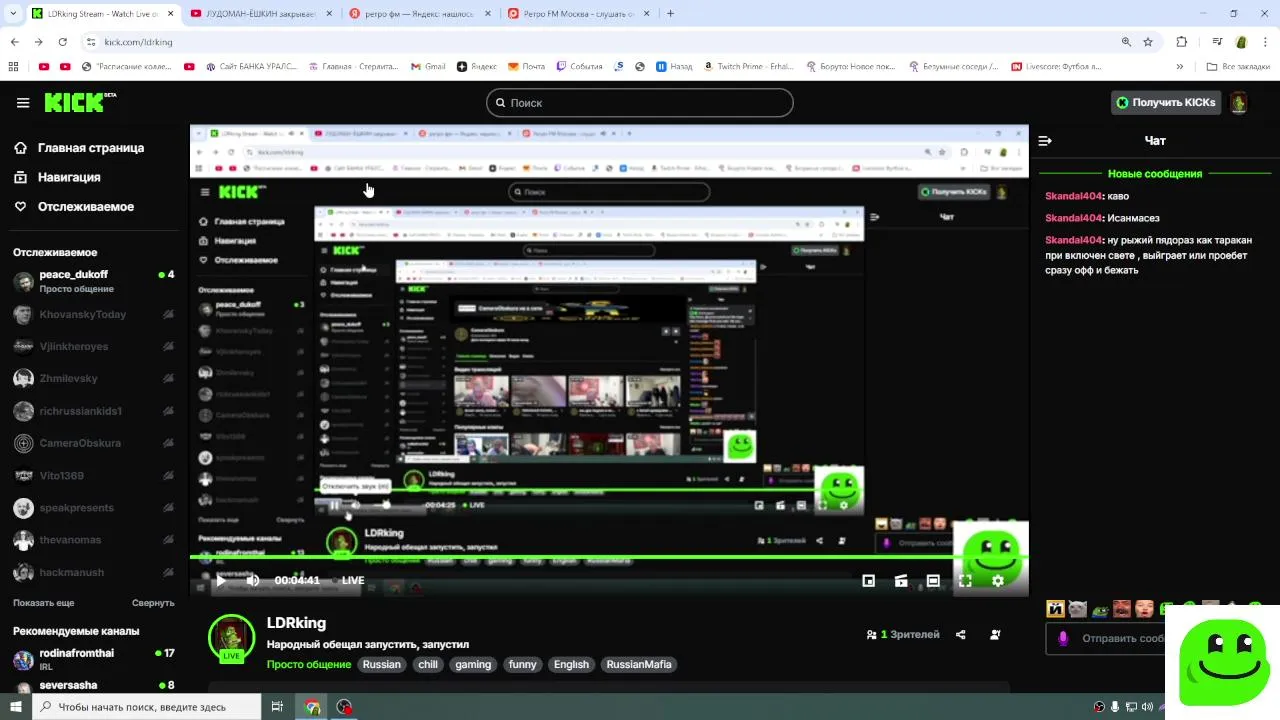Click the LDRking live avatar

pyautogui.click(x=231, y=638)
